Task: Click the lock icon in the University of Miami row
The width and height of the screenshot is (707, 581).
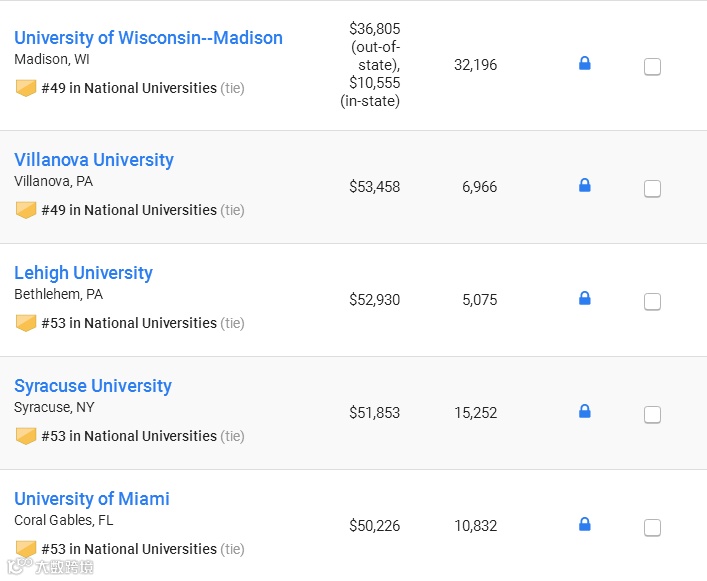Action: pos(585,524)
